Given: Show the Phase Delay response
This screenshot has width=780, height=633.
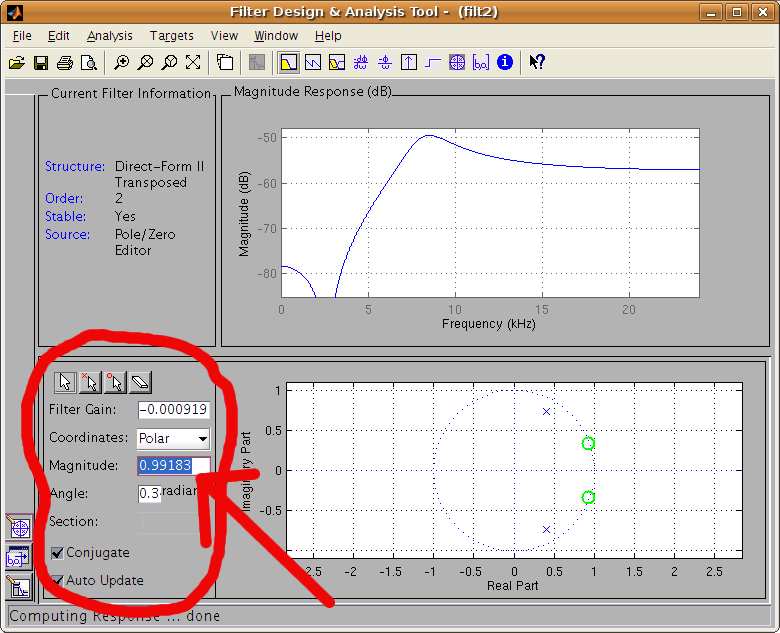Looking at the screenshot, I should click(x=385, y=63).
